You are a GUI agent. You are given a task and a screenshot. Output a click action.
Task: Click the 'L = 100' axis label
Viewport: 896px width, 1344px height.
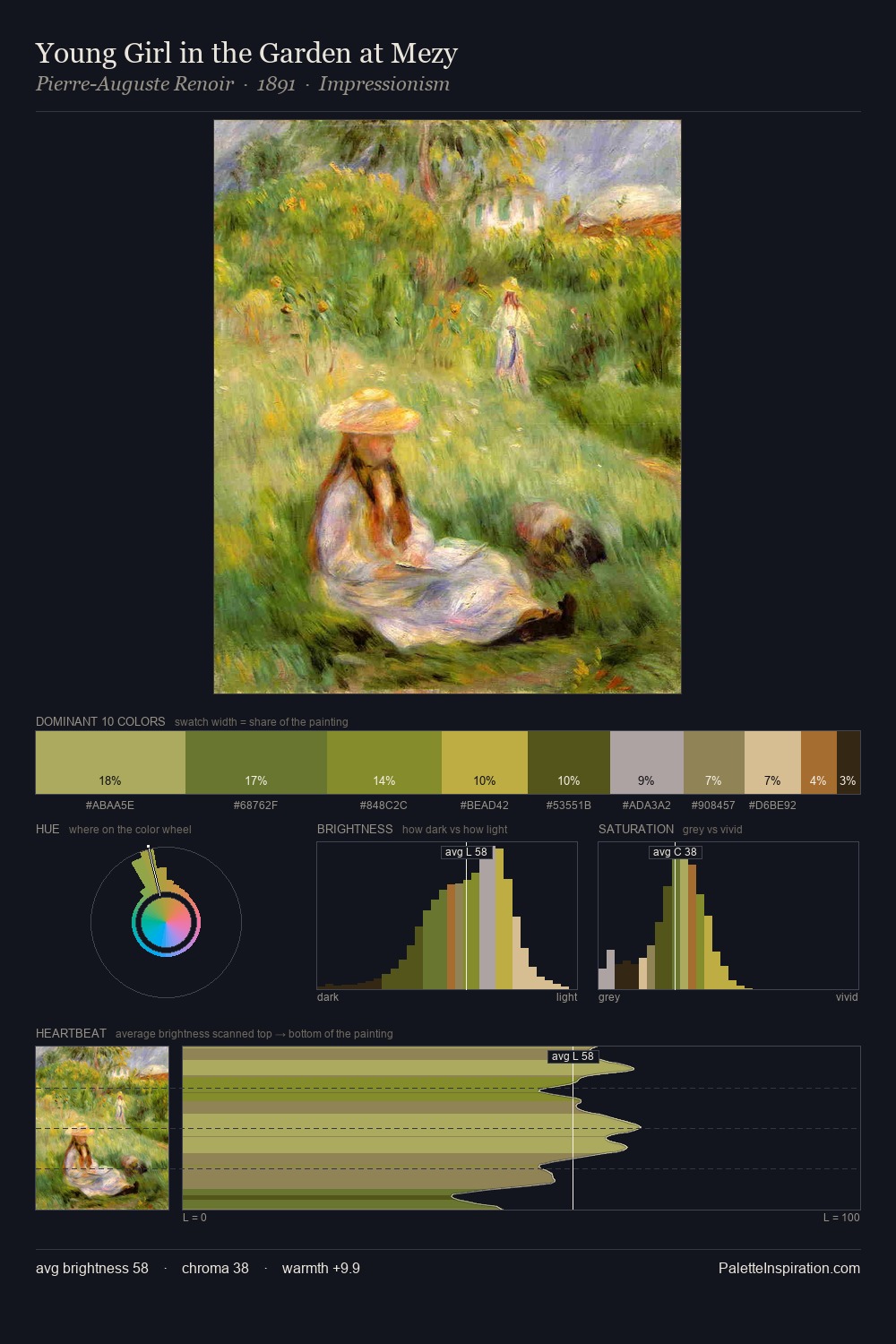click(x=841, y=1217)
